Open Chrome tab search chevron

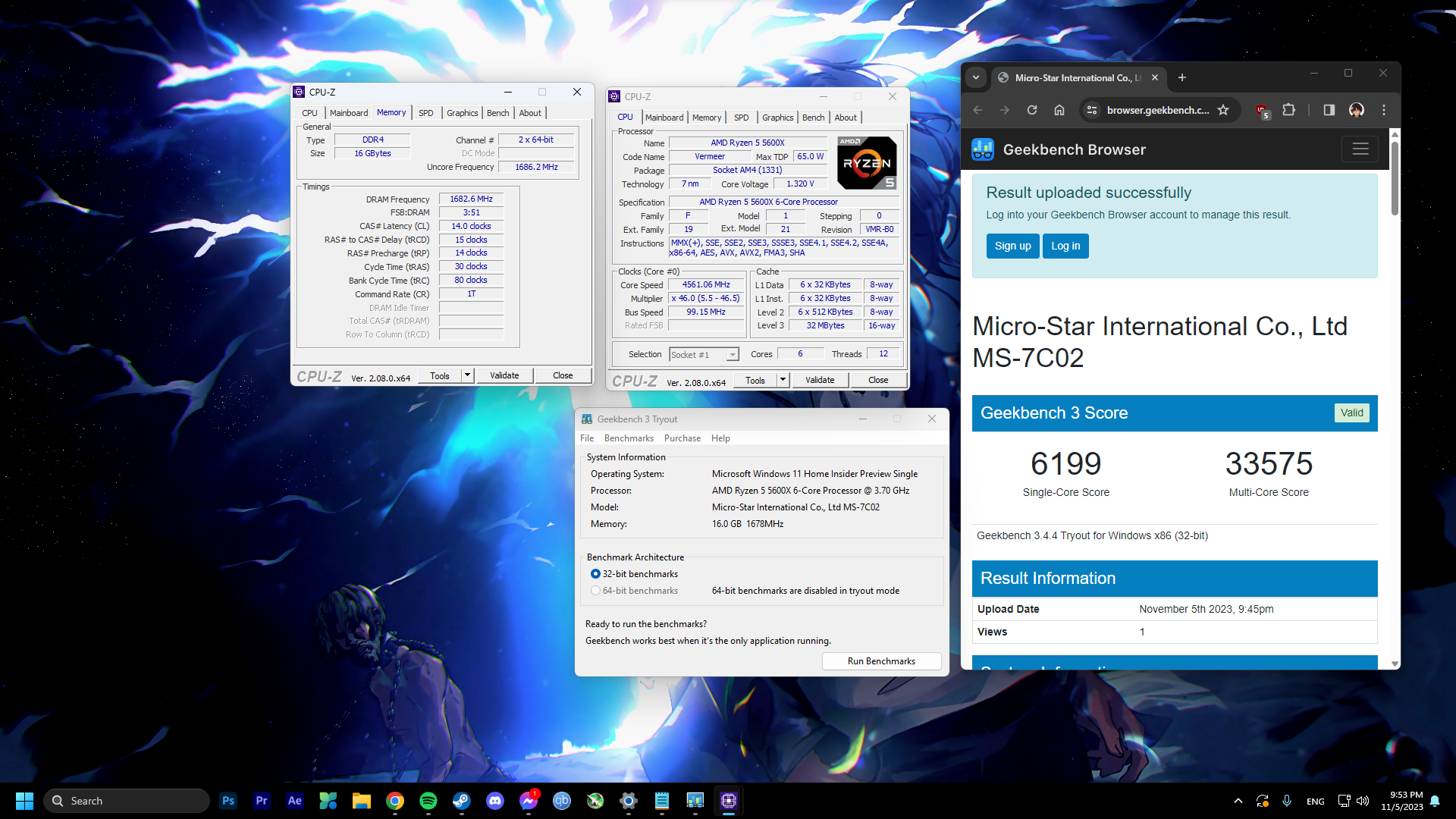pyautogui.click(x=976, y=77)
